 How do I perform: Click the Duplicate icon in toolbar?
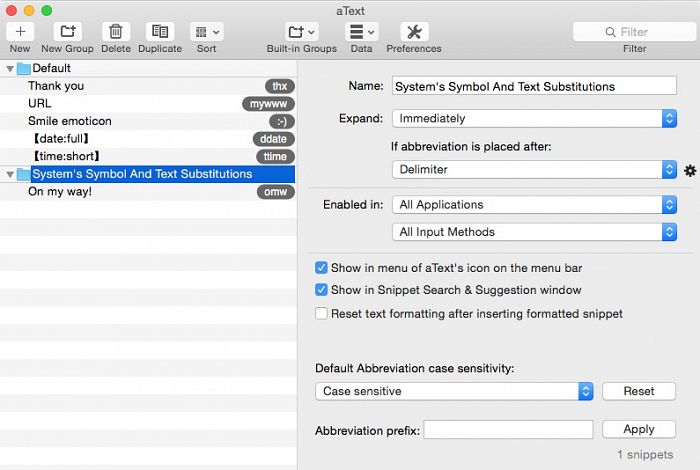click(160, 32)
